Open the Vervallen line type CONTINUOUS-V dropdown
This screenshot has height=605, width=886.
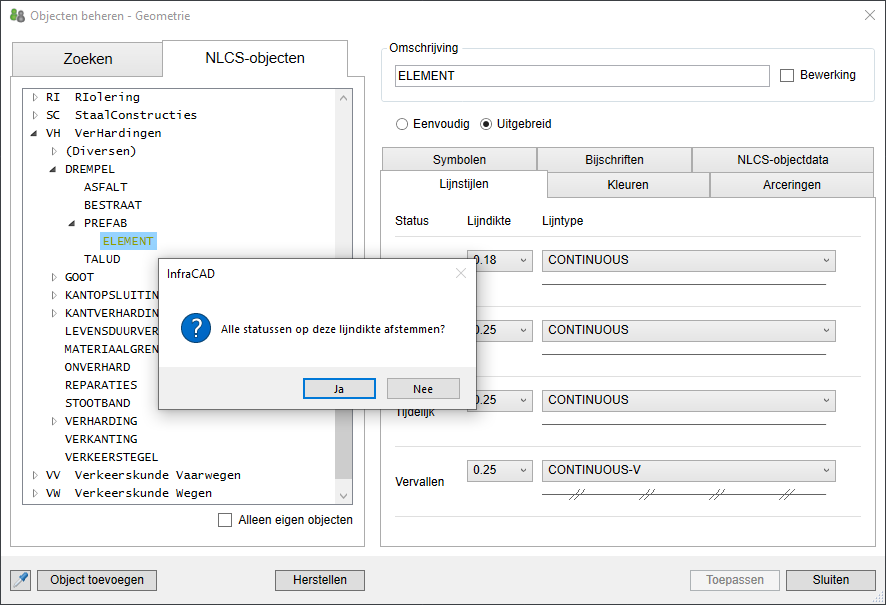[688, 470]
